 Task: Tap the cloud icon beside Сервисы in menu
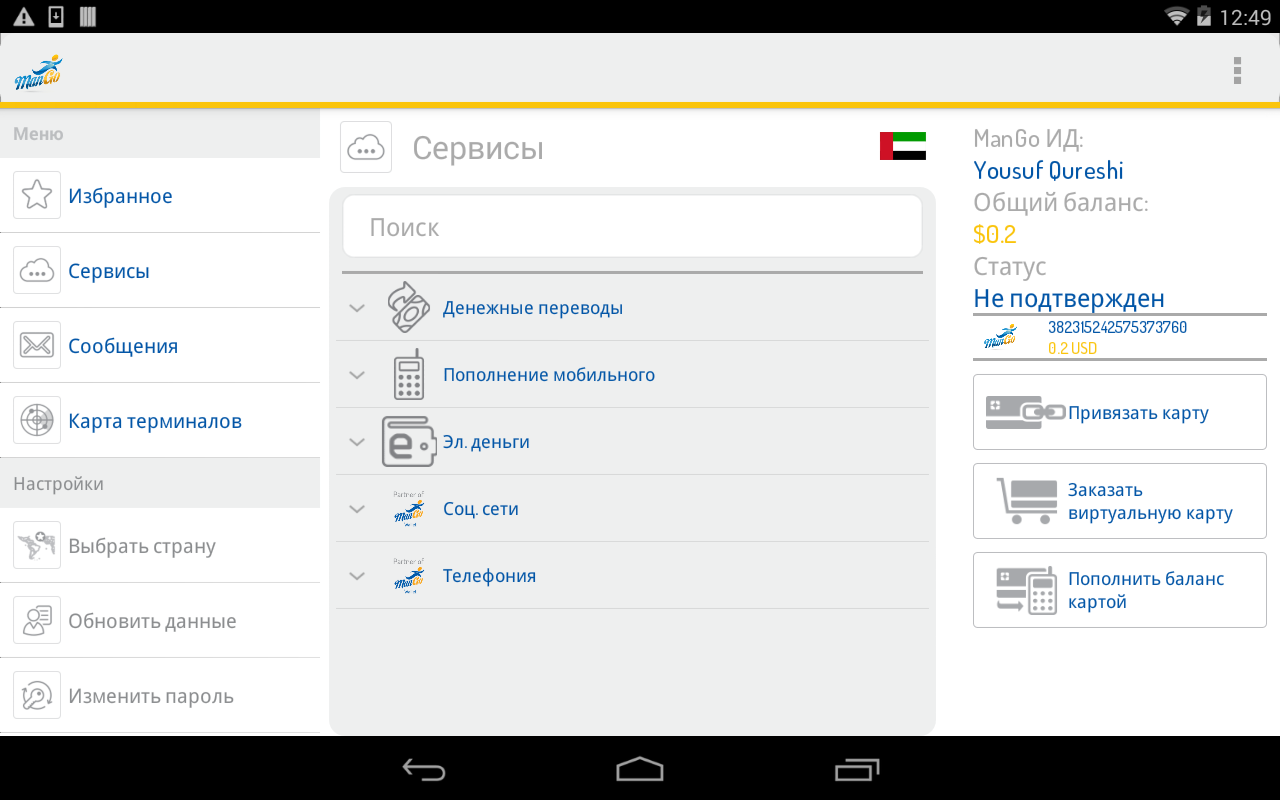tap(37, 270)
